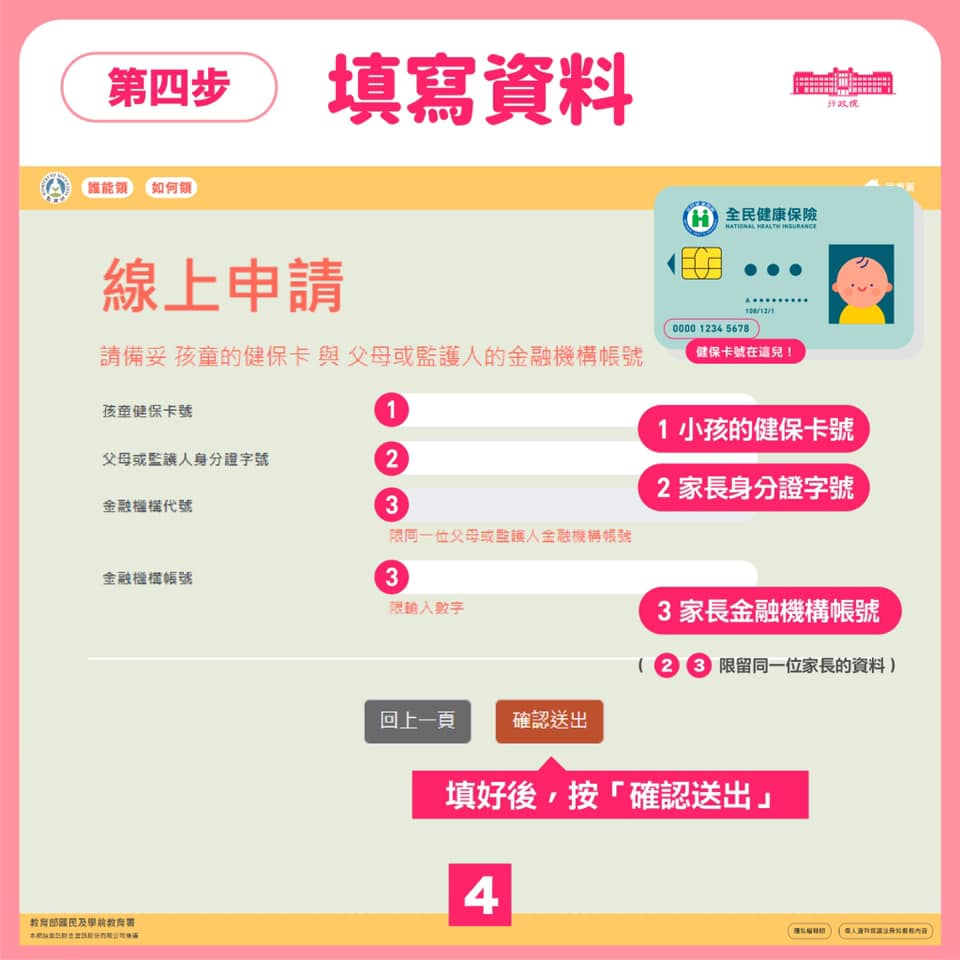This screenshot has height=960, width=960.
Task: Click the Executive Yuan building logo
Action: (842, 86)
